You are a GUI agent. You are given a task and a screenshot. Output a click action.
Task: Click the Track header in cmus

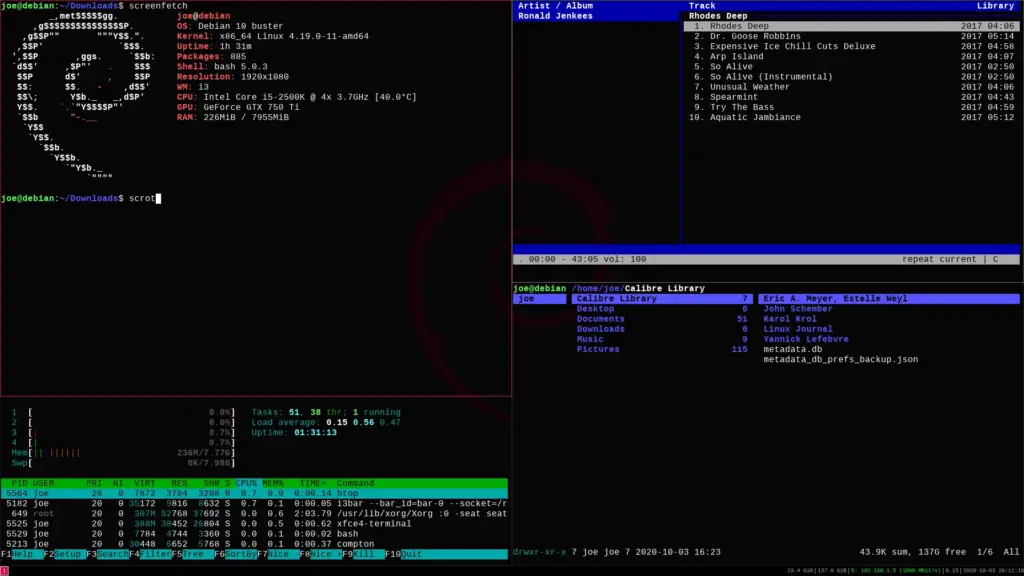pos(702,6)
